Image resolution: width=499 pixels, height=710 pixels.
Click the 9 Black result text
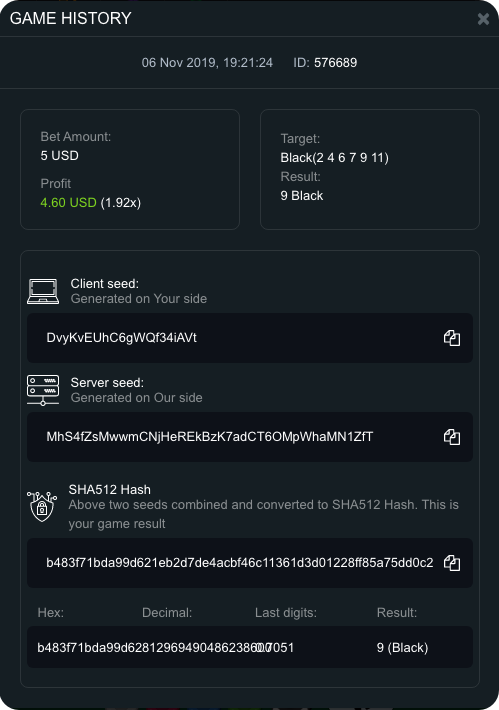[x=302, y=196]
